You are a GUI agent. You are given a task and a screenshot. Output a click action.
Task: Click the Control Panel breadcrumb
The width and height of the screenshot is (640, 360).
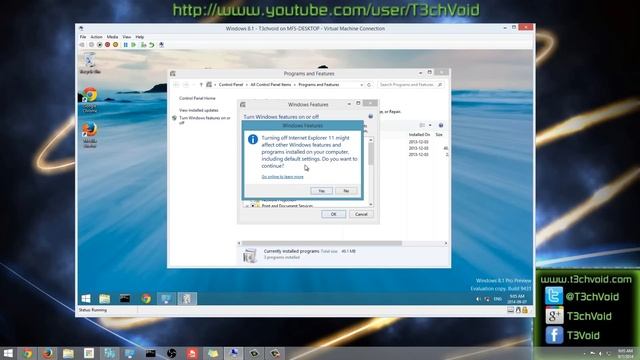point(231,84)
